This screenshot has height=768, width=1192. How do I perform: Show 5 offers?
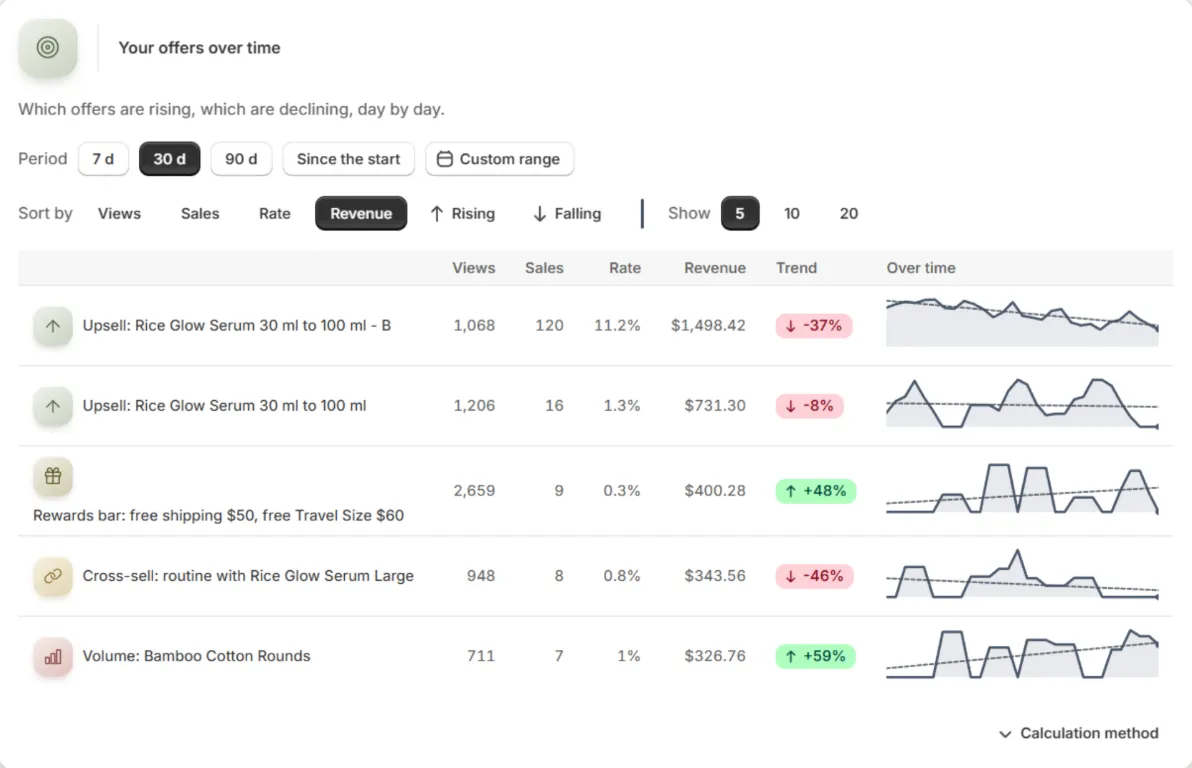tap(740, 214)
